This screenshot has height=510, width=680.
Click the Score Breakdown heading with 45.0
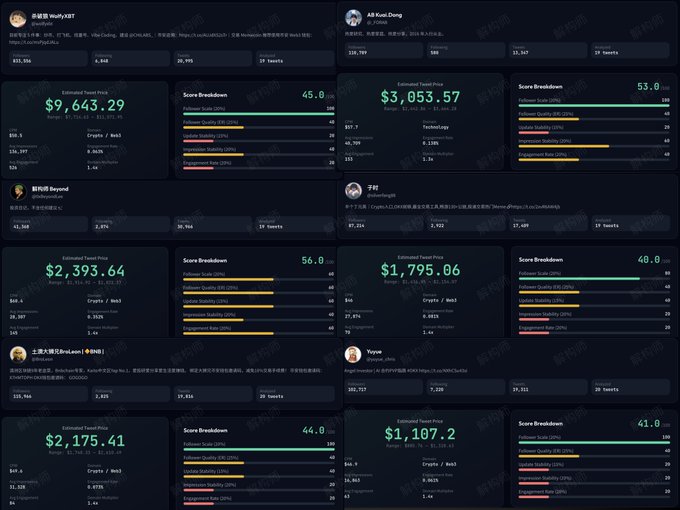pos(206,94)
